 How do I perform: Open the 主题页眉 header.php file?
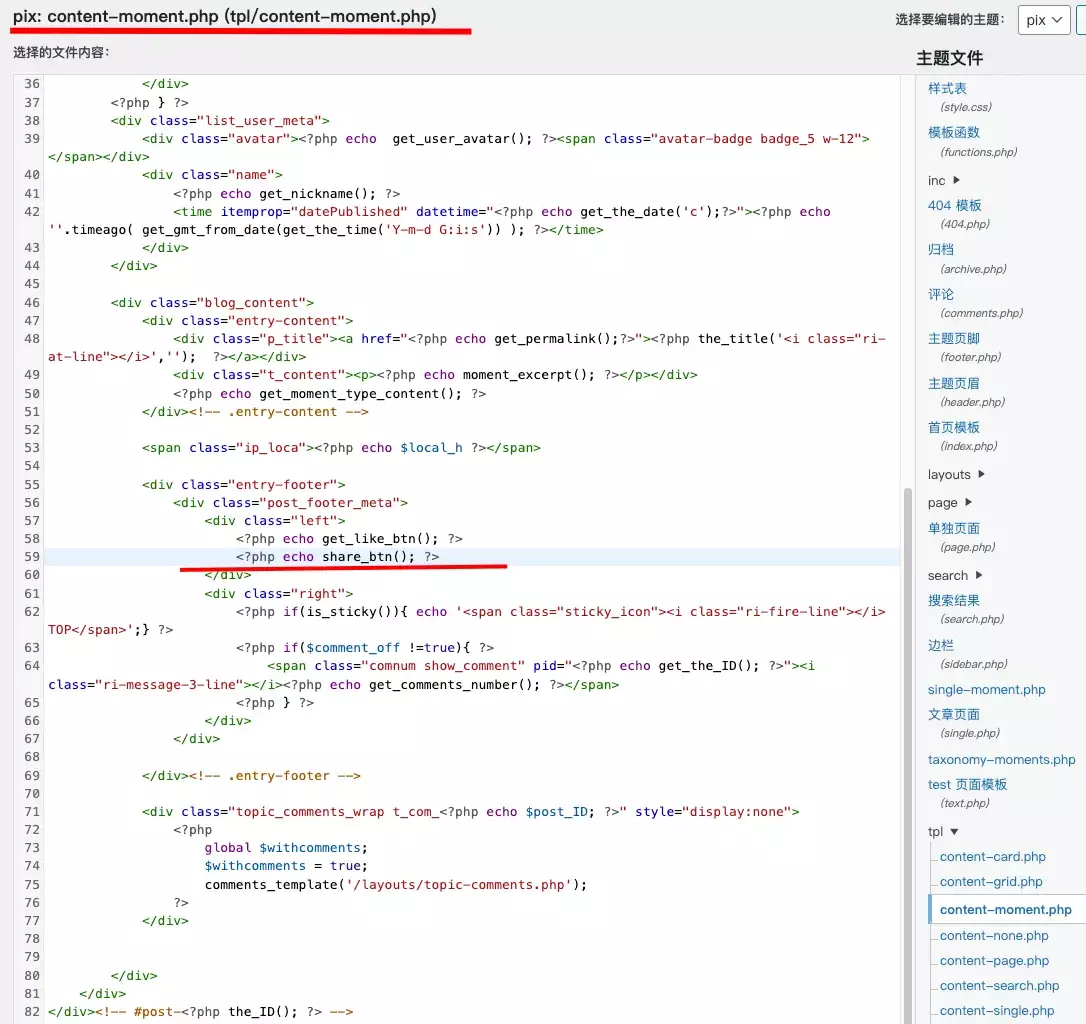coord(954,383)
